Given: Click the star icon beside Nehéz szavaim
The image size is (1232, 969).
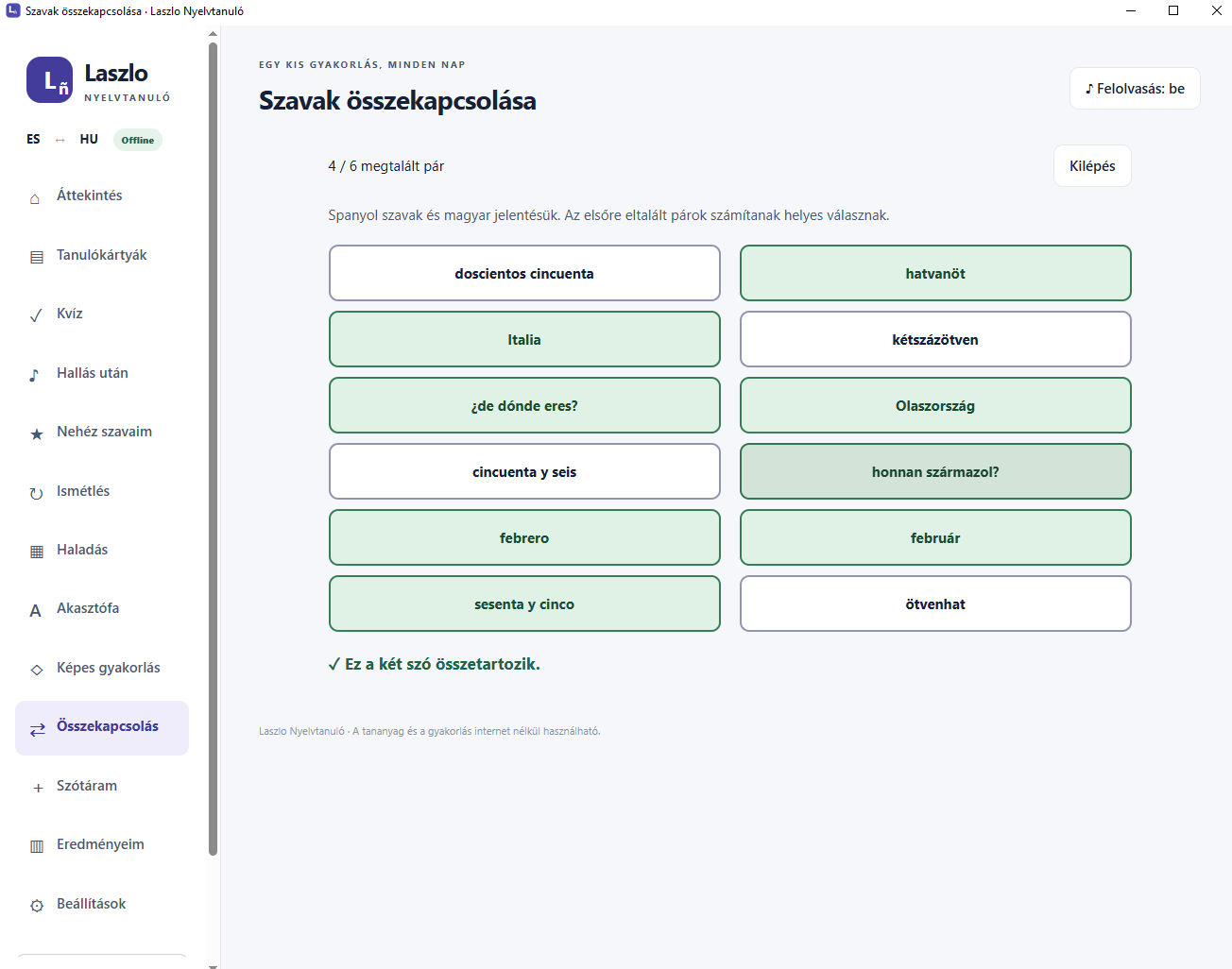Looking at the screenshot, I should point(36,433).
